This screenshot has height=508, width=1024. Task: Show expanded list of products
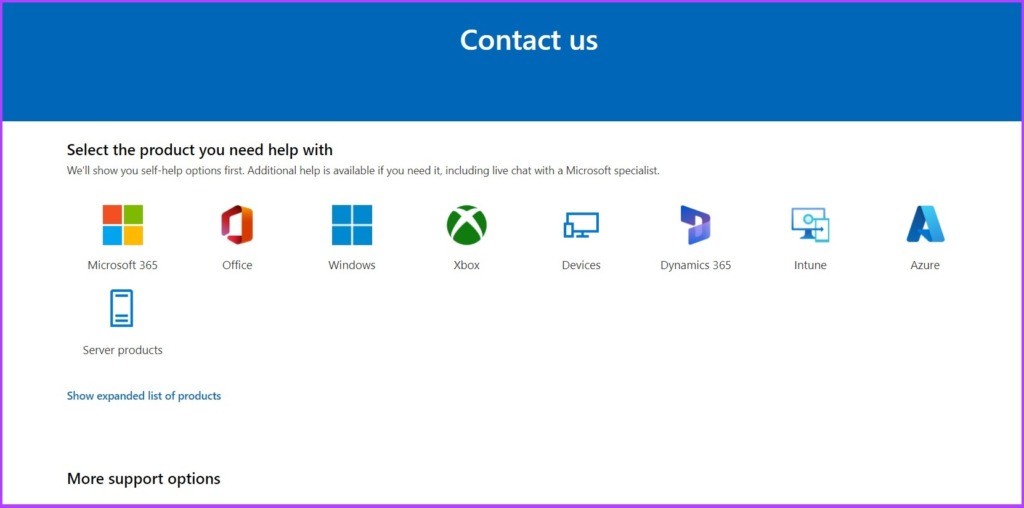tap(144, 396)
